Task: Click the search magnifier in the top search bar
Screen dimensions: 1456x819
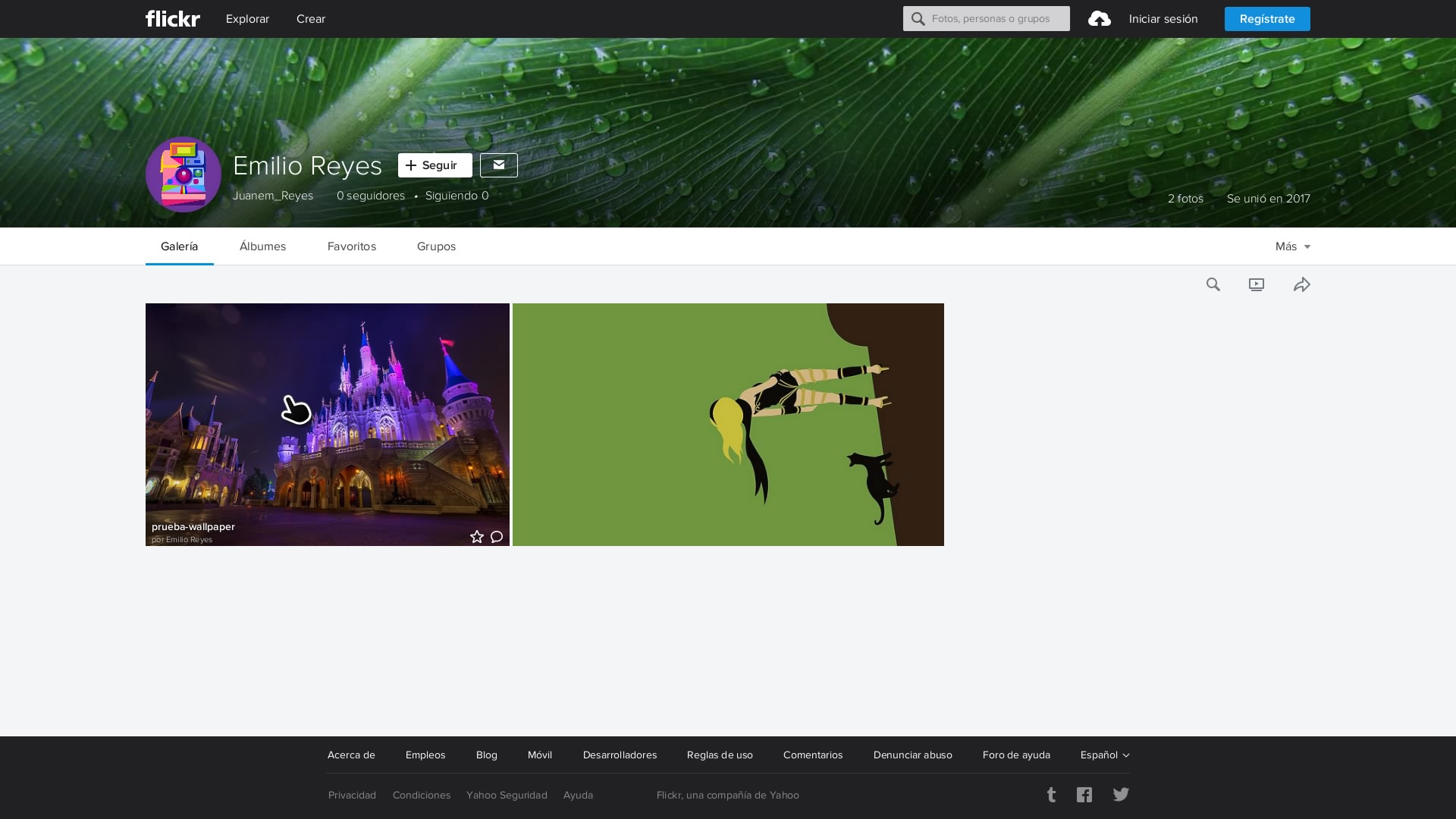Action: tap(918, 19)
